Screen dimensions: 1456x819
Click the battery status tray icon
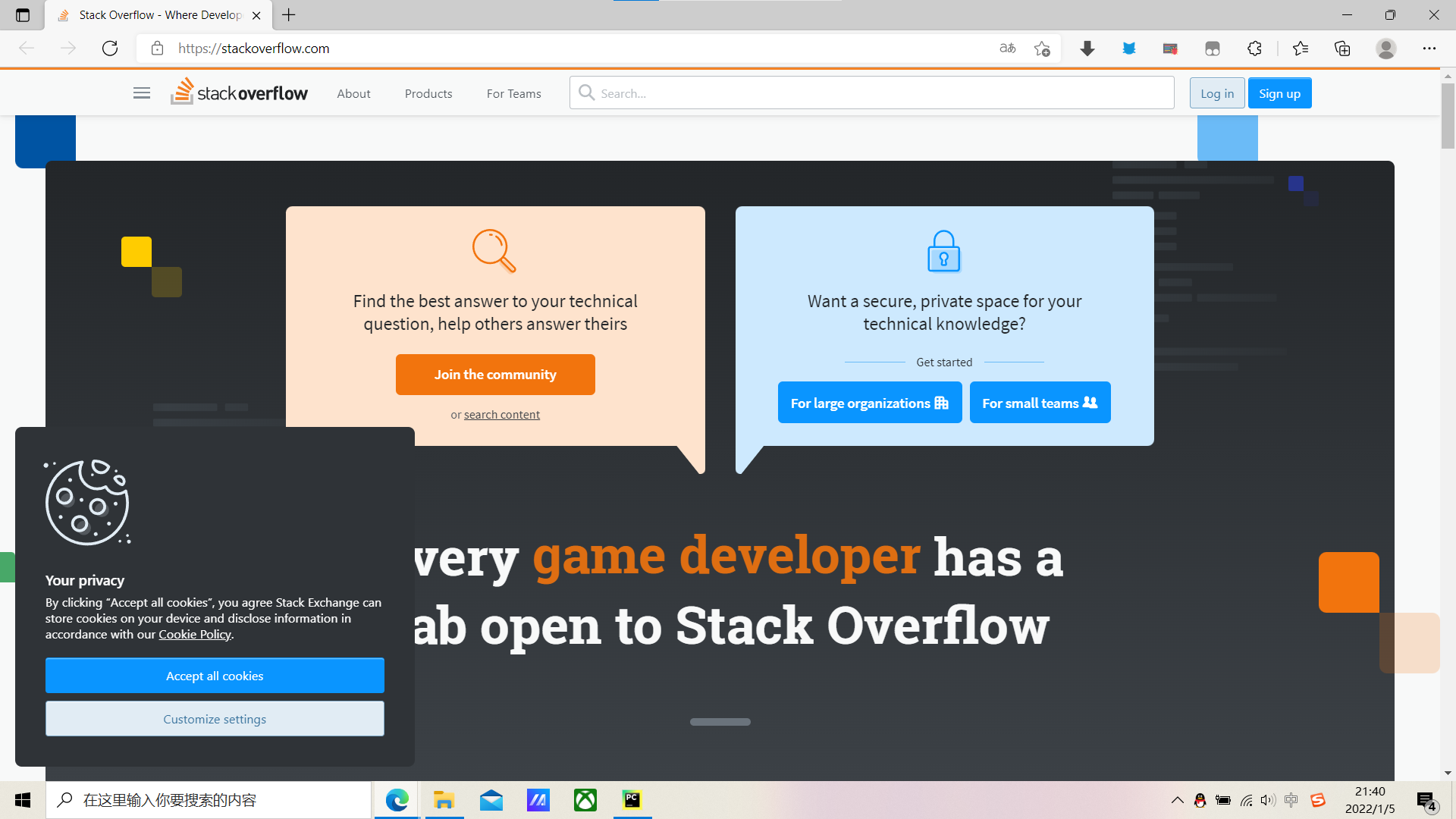pos(1223,800)
